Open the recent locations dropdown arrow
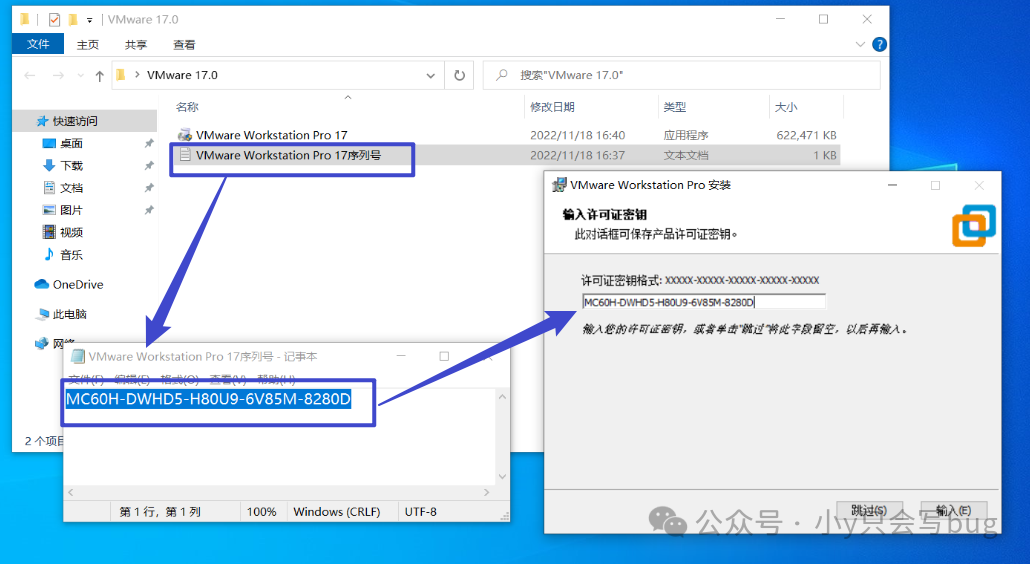This screenshot has height=564, width=1030. click(x=80, y=76)
